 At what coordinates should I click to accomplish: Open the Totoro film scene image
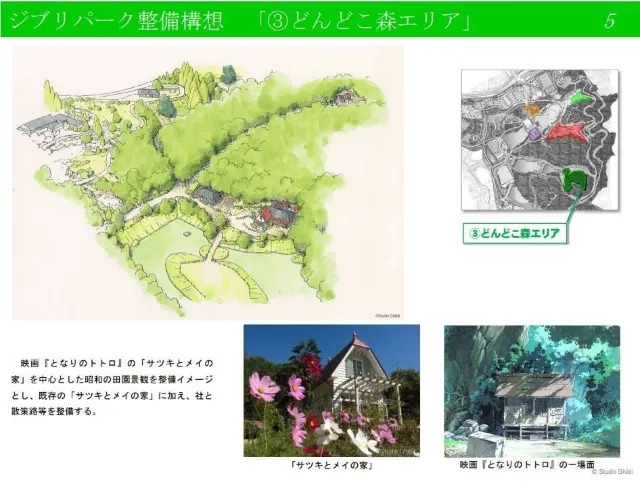pos(532,391)
